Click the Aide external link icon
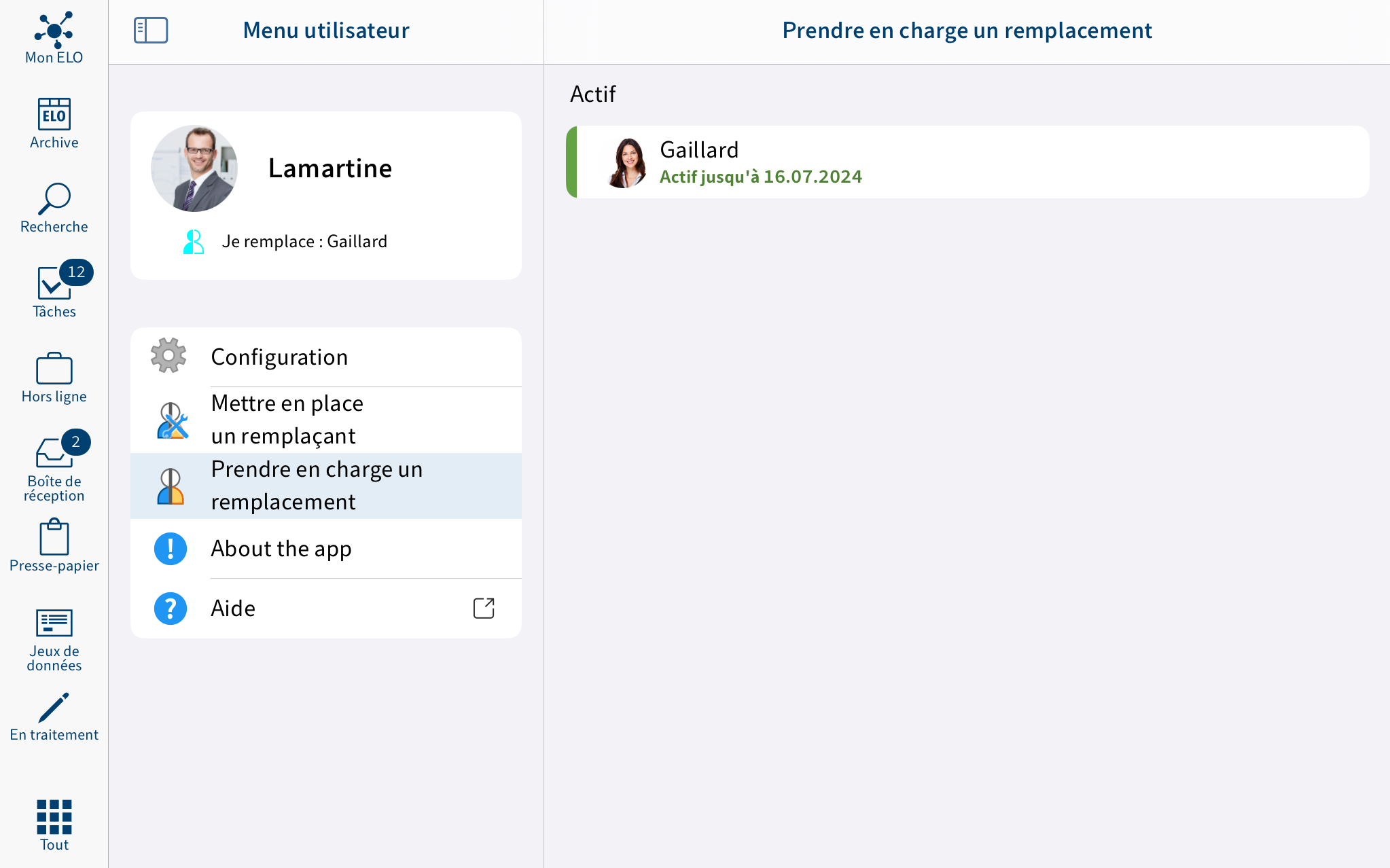The width and height of the screenshot is (1390, 868). point(484,608)
